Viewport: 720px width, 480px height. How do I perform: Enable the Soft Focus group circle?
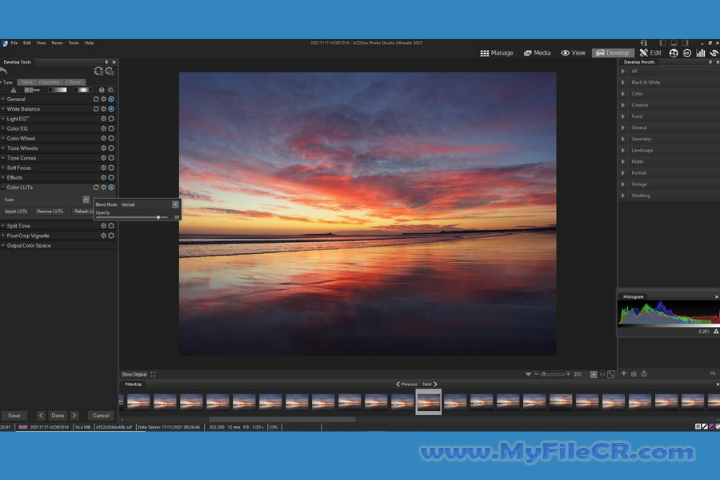[x=111, y=168]
